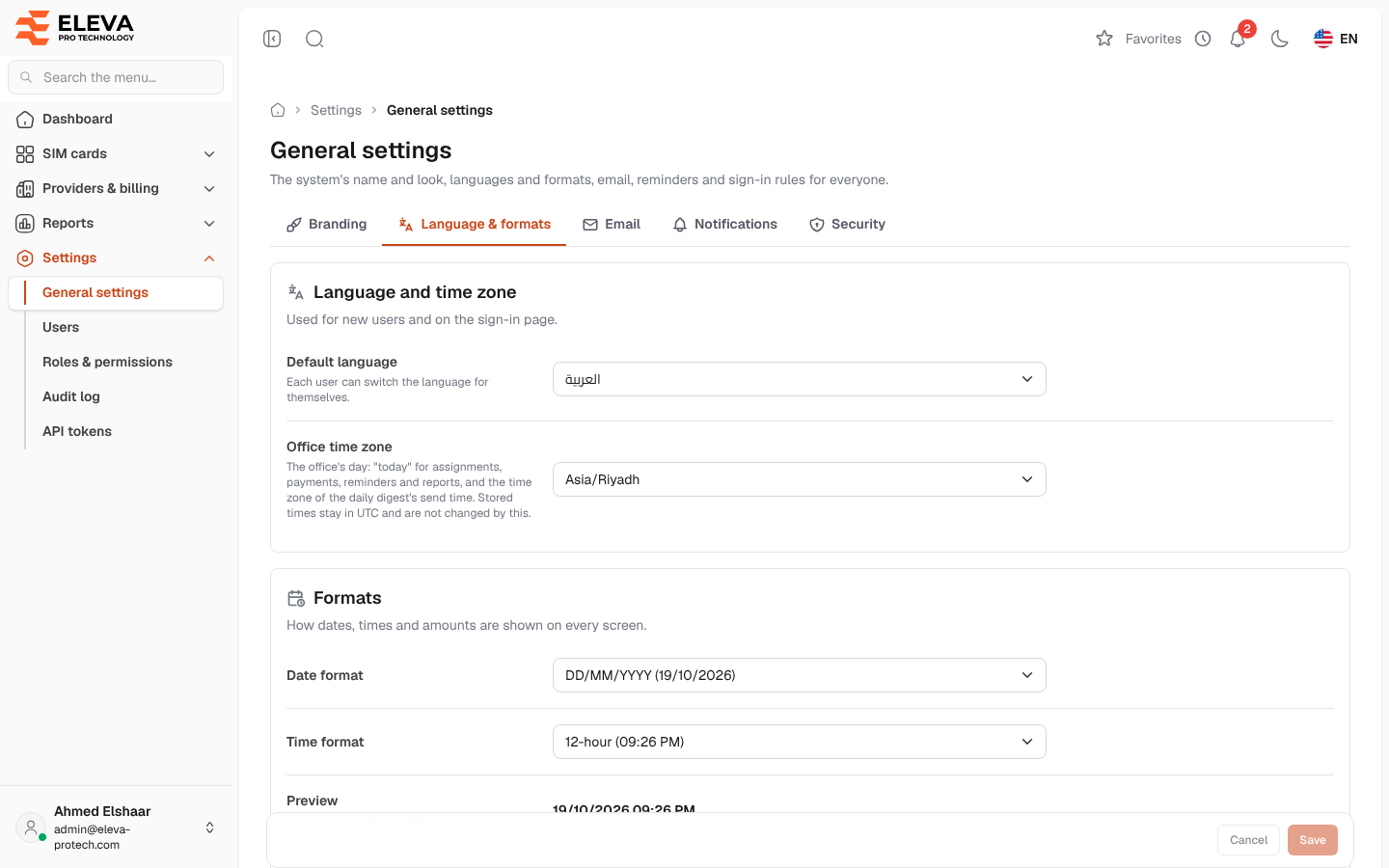Click the Eleva Pro Technology logo
The height and width of the screenshot is (868, 1389).
pyautogui.click(x=75, y=27)
